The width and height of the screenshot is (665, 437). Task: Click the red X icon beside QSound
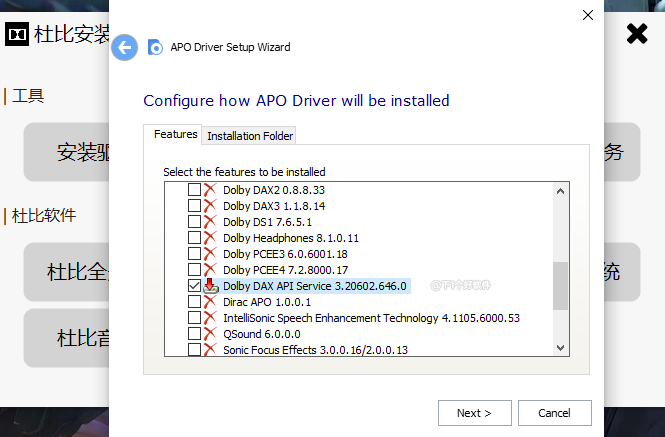pos(210,334)
